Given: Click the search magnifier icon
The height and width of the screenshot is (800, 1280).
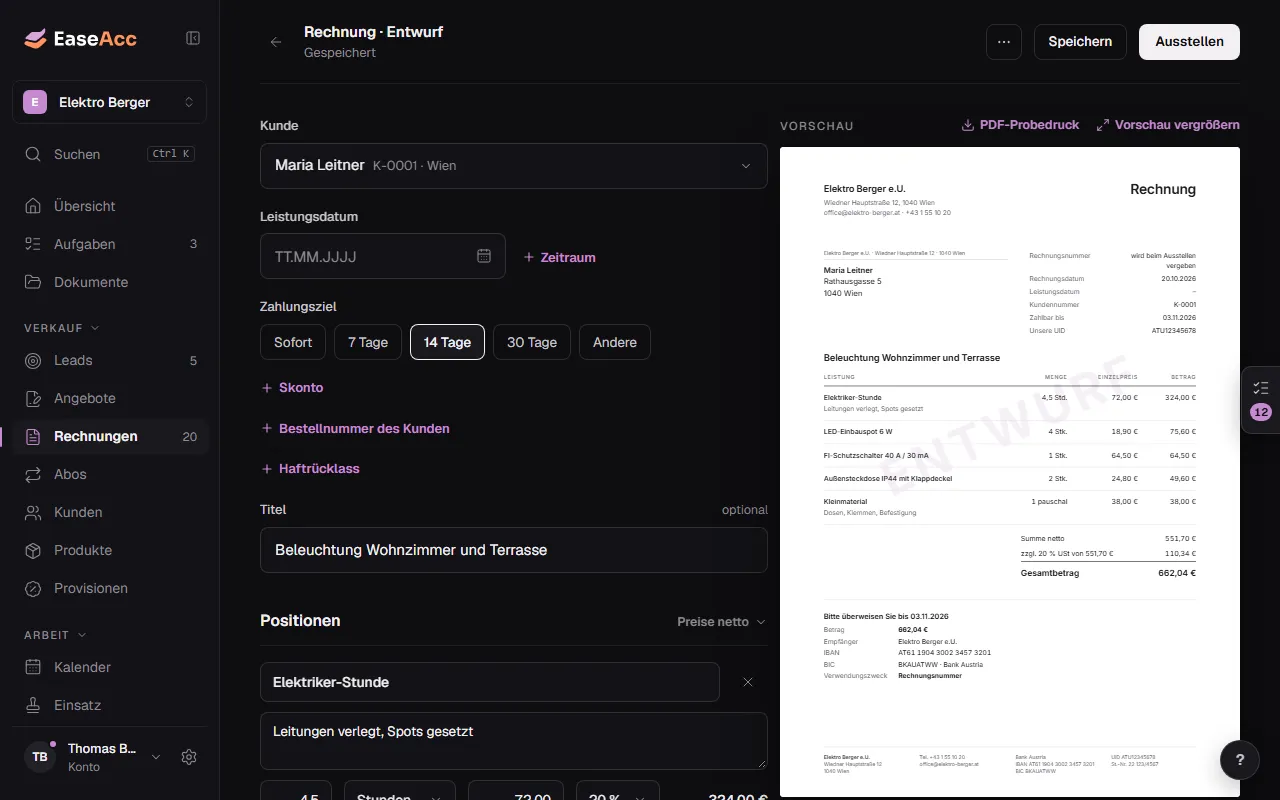Looking at the screenshot, I should (34, 154).
